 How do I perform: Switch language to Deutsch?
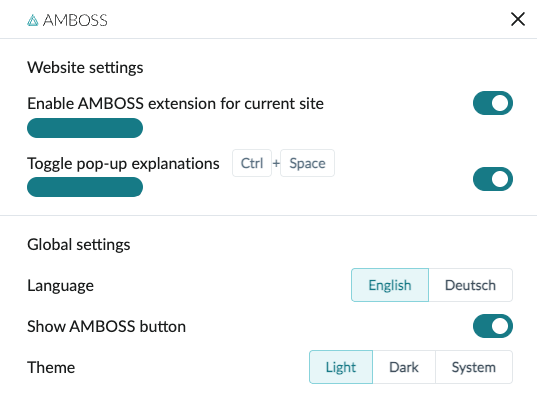click(470, 285)
